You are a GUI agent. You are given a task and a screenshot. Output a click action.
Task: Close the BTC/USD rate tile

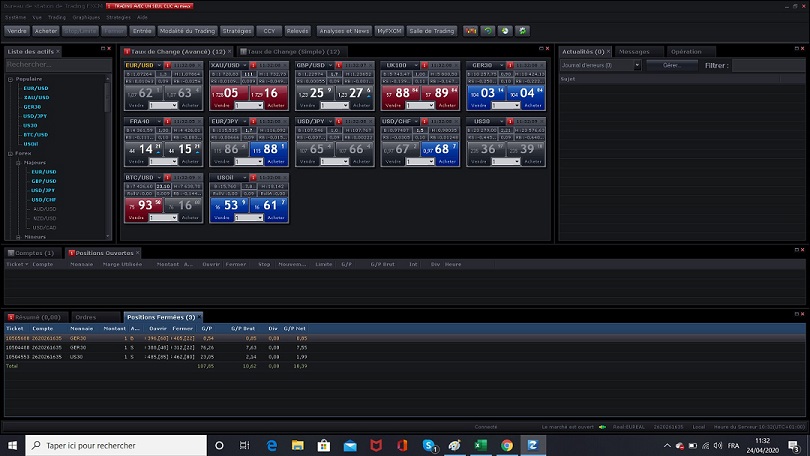pyautogui.click(x=199, y=177)
